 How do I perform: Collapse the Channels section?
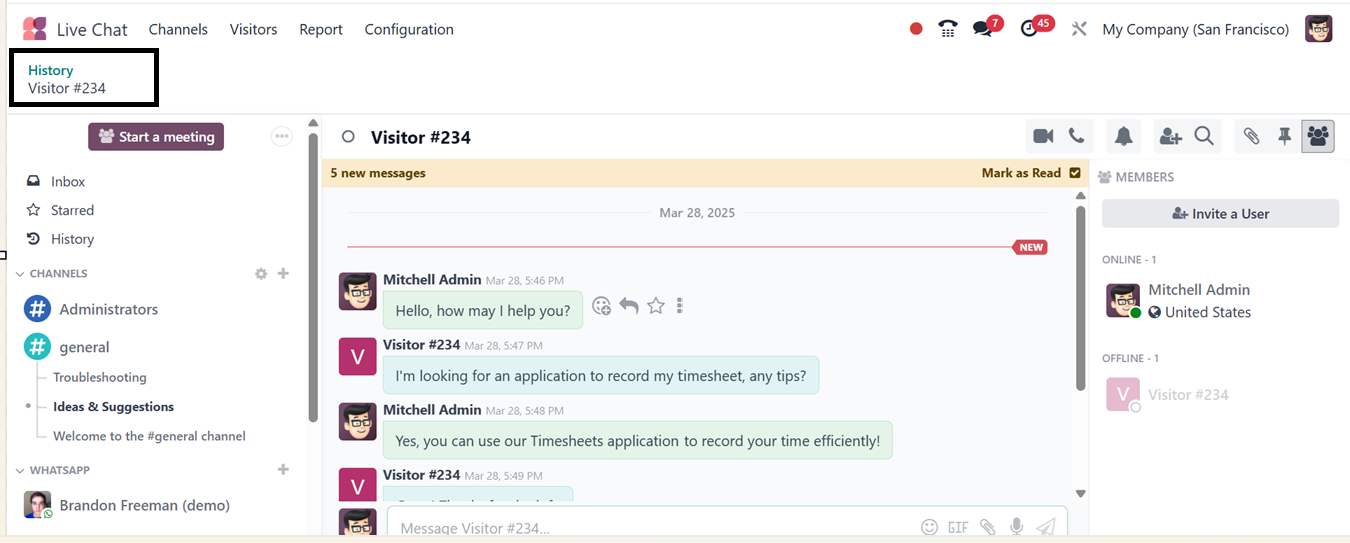click(x=20, y=274)
